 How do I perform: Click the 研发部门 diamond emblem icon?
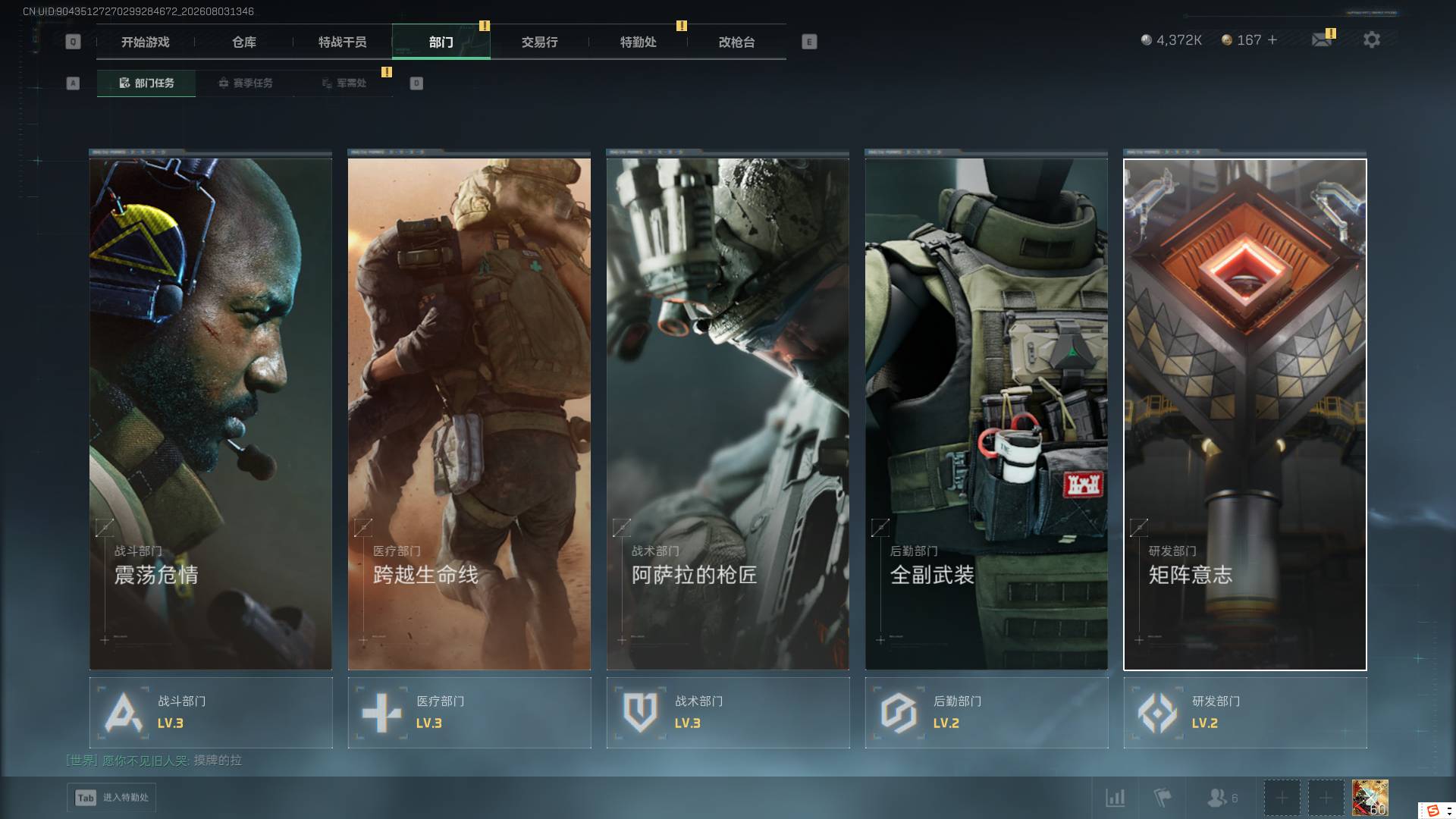point(1157,713)
